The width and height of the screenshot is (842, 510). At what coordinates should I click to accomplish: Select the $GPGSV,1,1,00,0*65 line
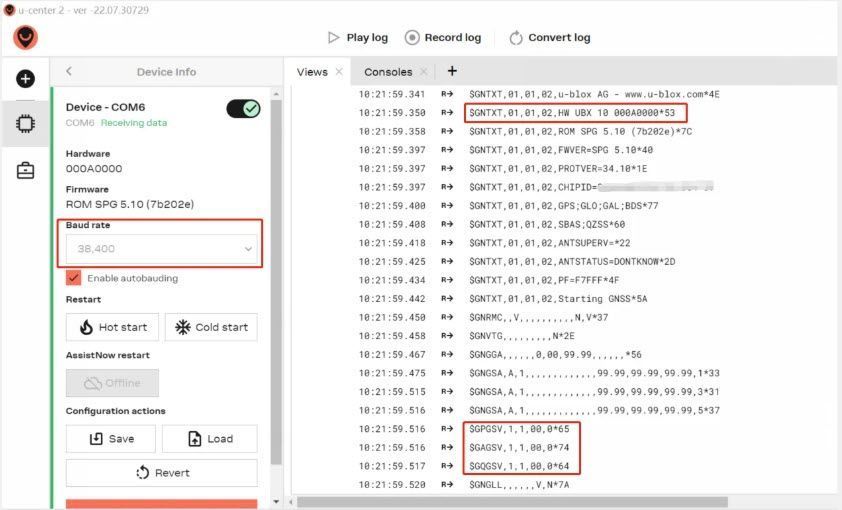point(519,429)
